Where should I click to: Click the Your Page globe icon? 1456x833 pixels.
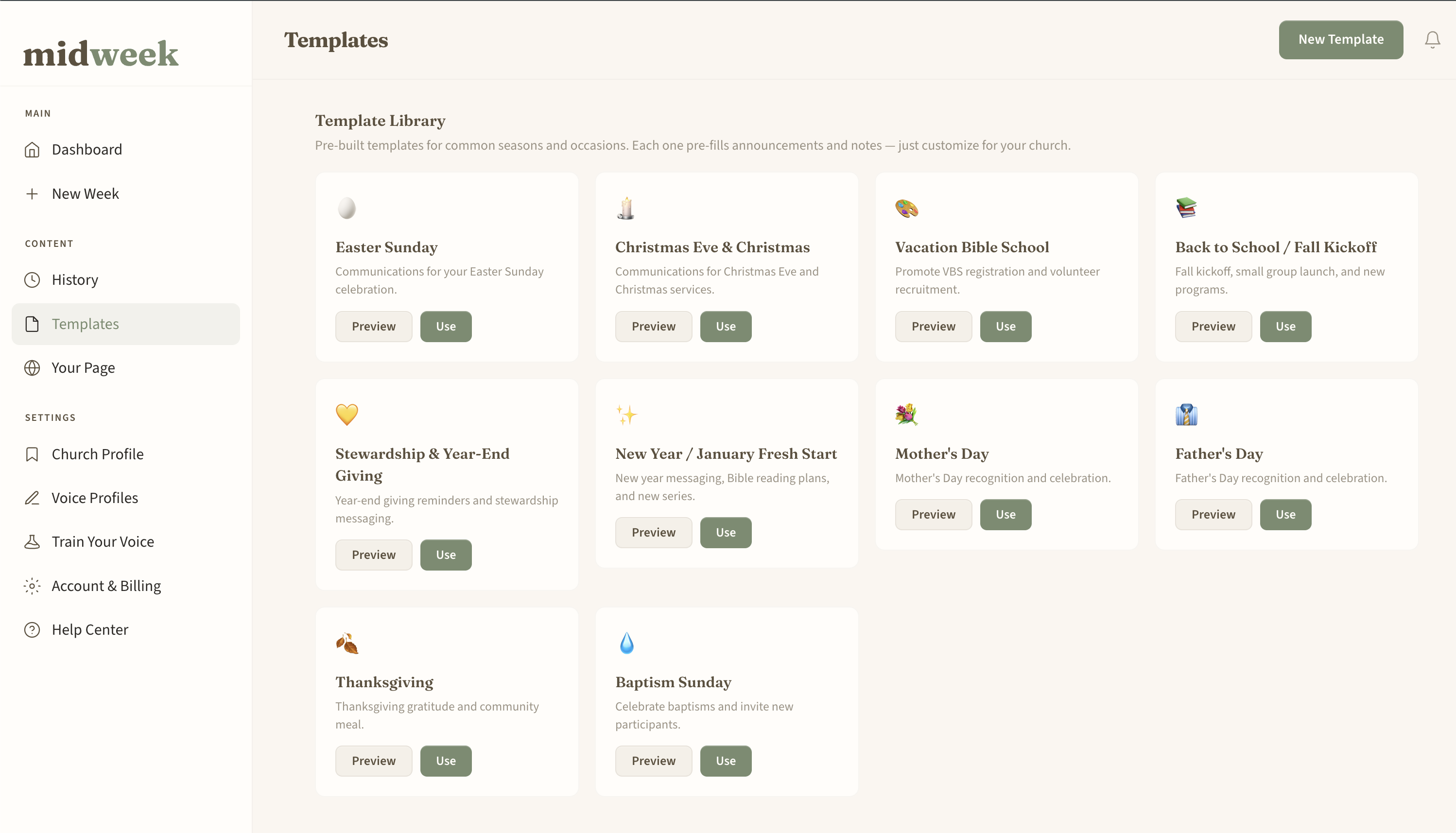(32, 368)
